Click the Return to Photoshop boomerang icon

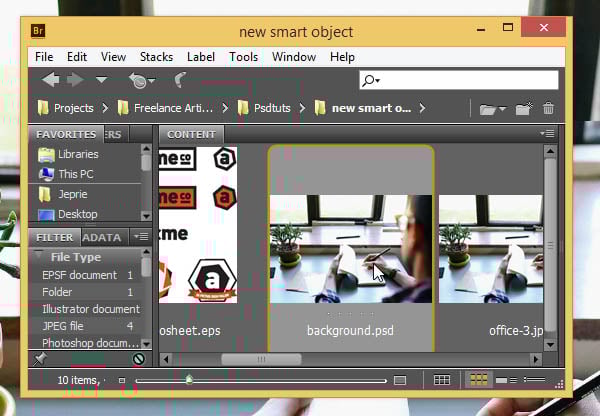click(180, 80)
